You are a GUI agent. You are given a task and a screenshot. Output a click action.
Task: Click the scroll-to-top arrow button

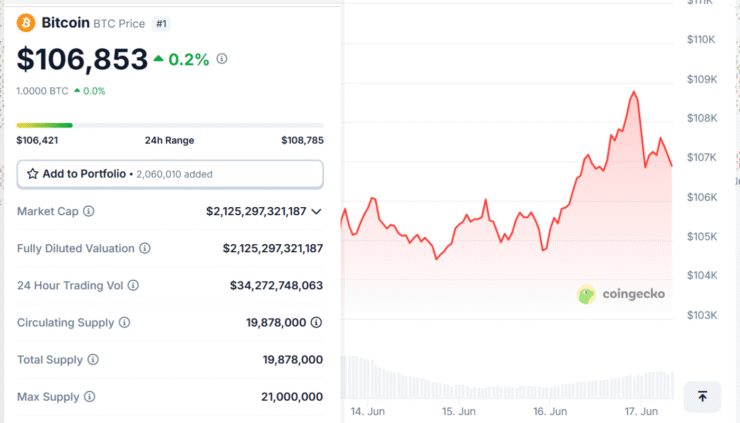coord(702,397)
